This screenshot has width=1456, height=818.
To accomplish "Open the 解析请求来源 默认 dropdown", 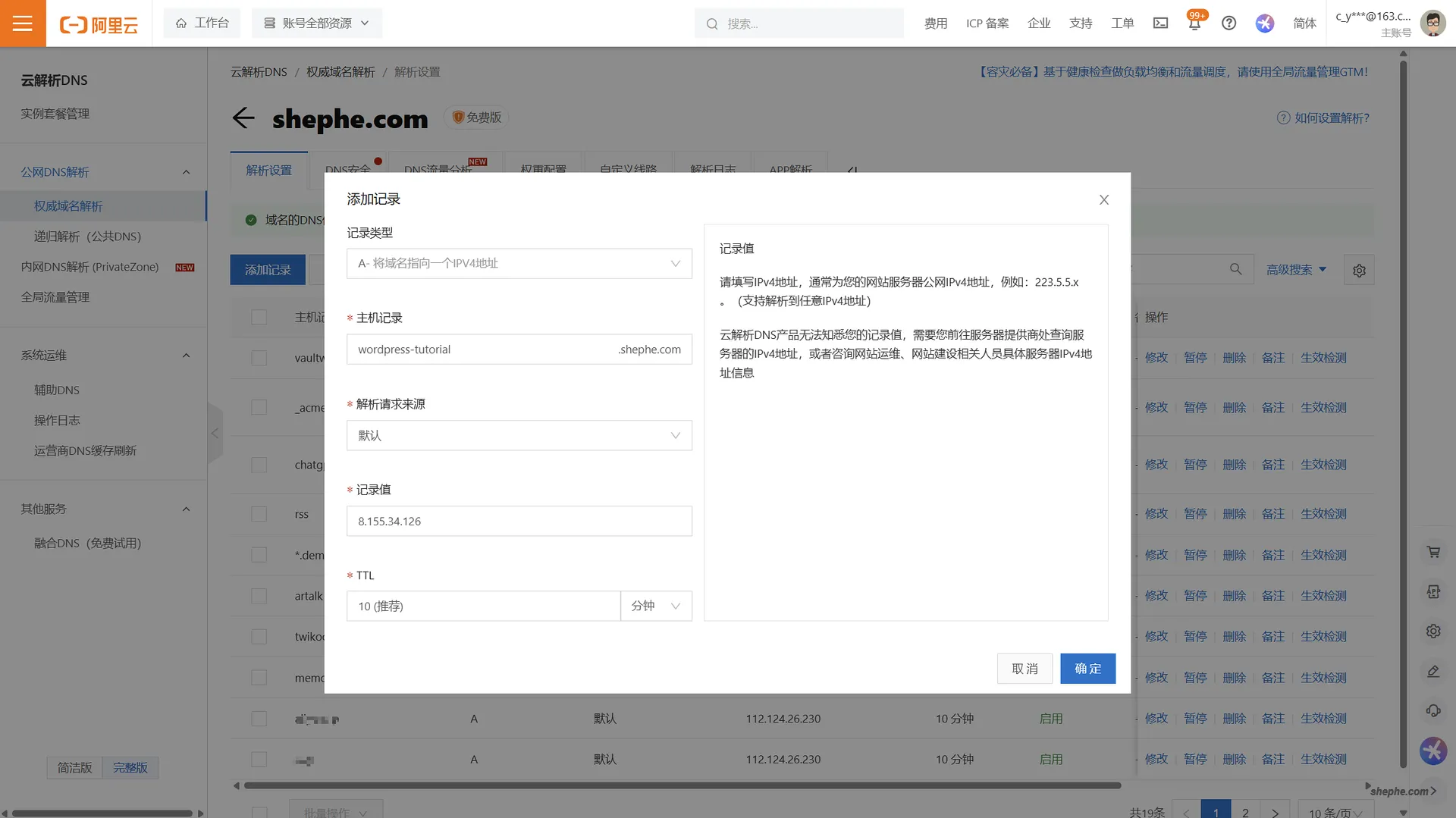I will pos(518,435).
